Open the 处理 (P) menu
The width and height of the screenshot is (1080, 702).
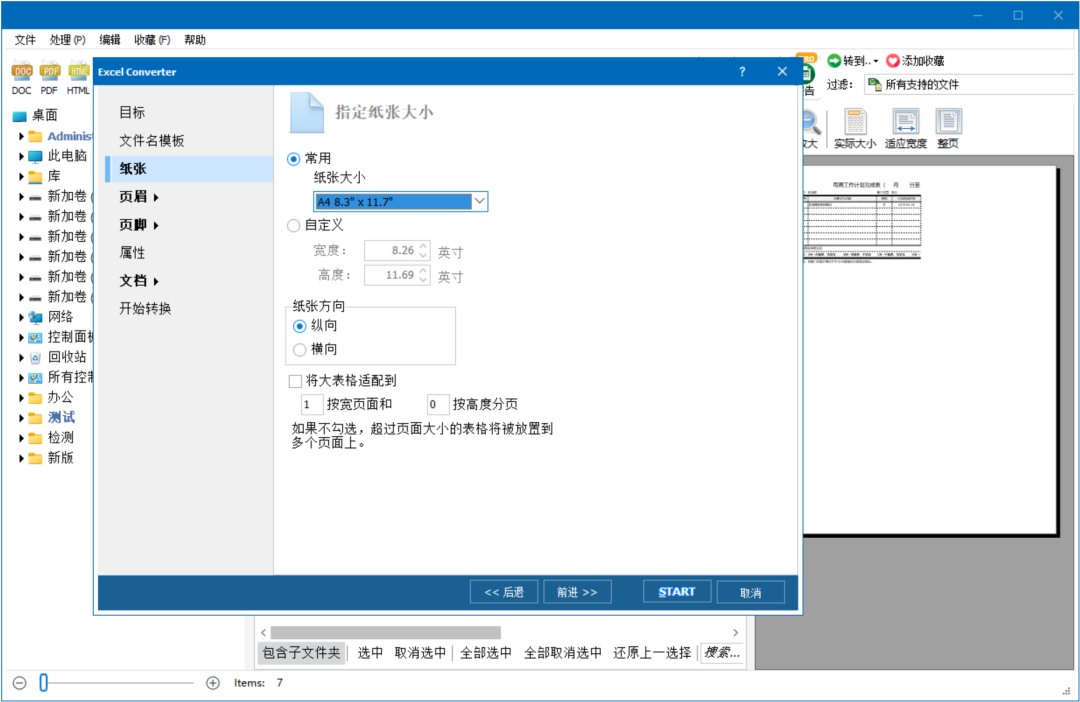(68, 40)
